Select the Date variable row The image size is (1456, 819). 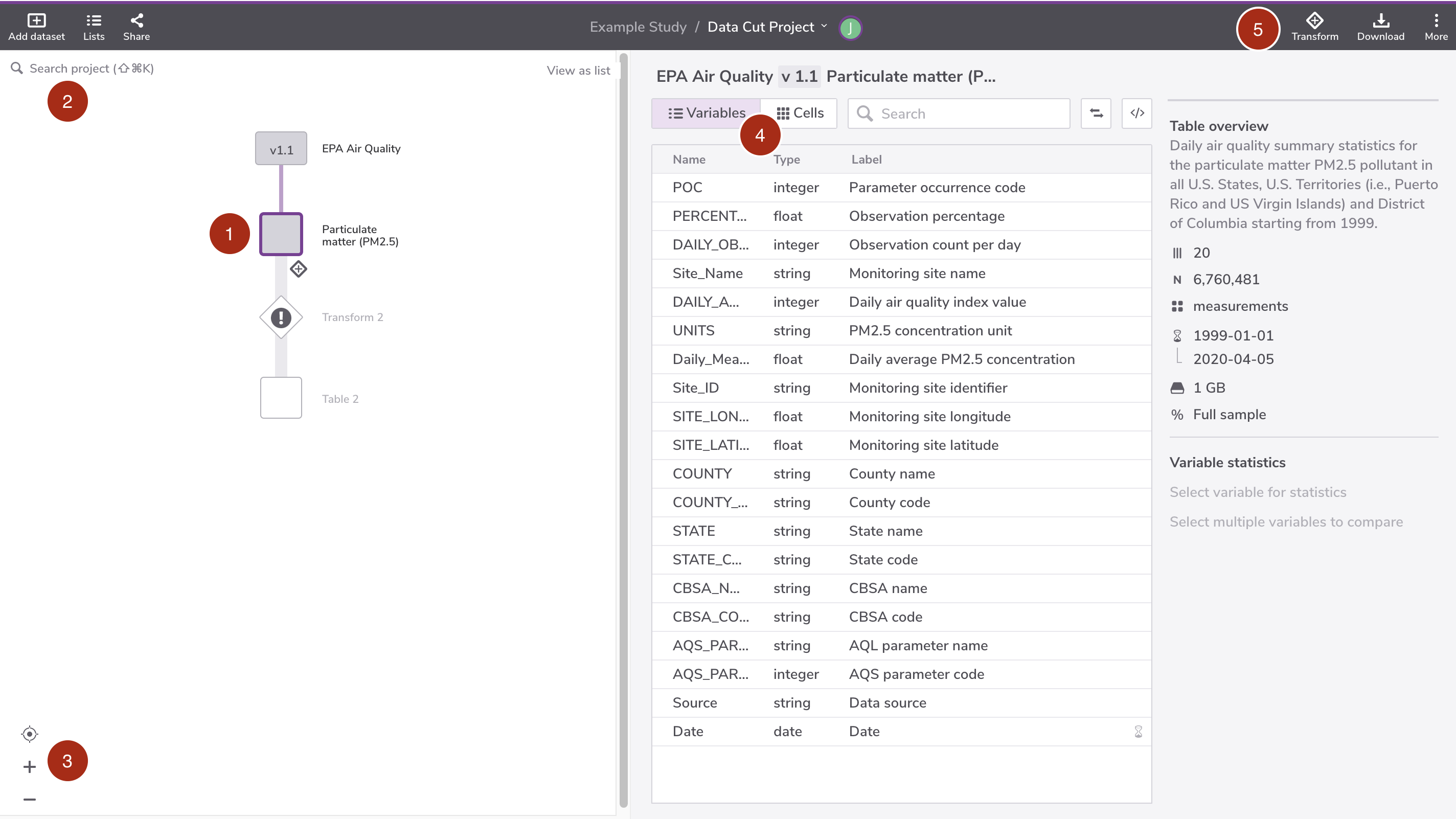(901, 732)
